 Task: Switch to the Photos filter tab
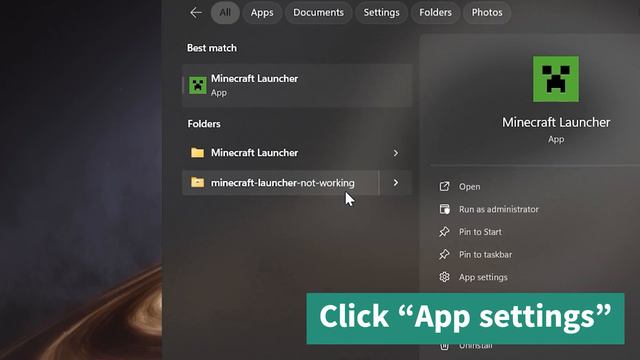point(487,13)
